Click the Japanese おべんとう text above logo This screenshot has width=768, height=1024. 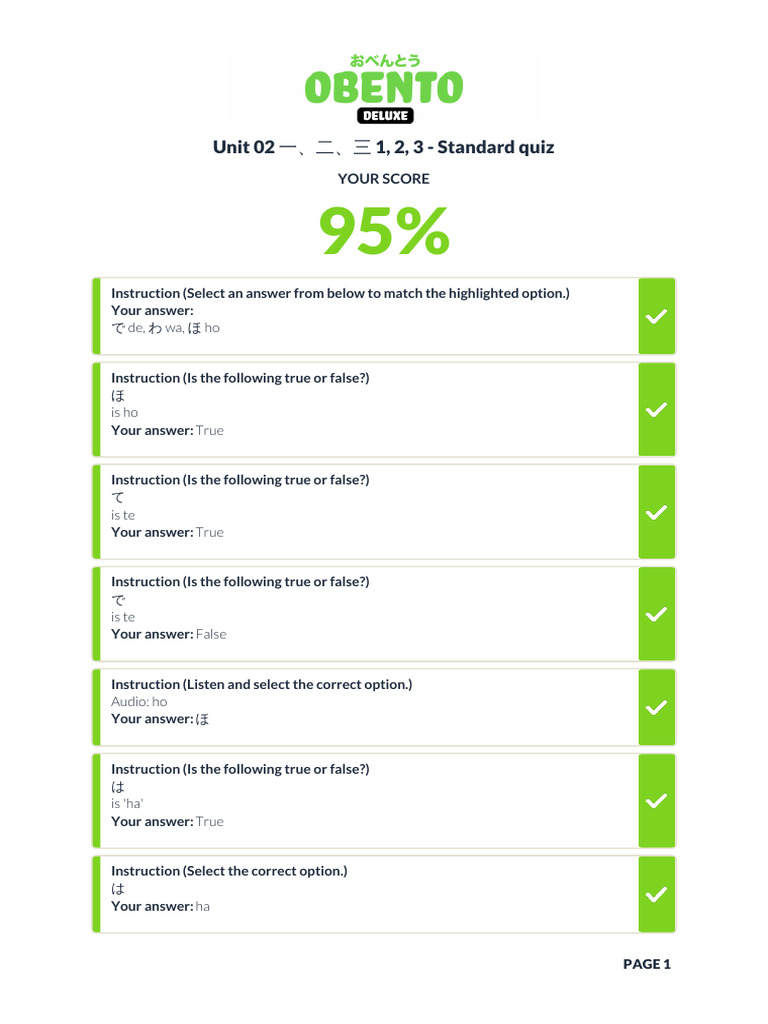(384, 61)
